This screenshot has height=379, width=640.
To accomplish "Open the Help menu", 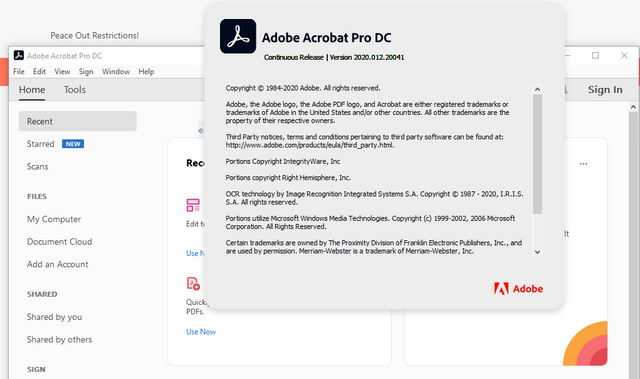I will tap(146, 71).
